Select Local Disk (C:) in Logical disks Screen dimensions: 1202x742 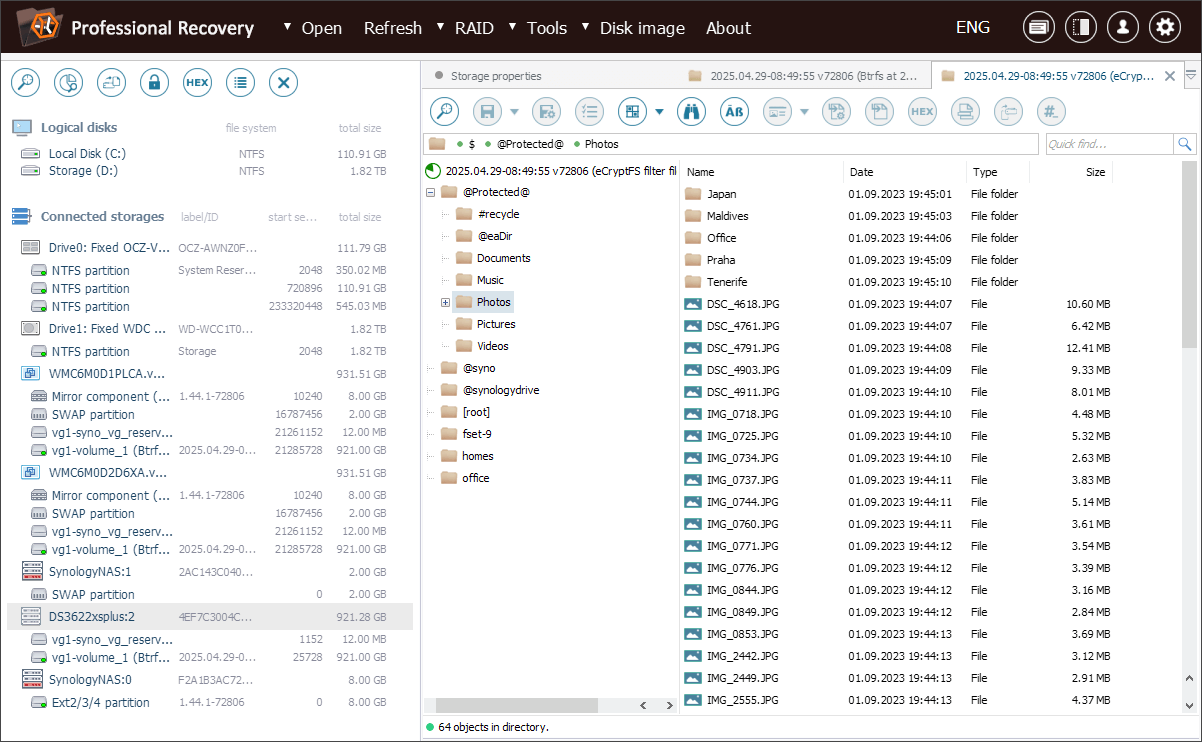[87, 154]
